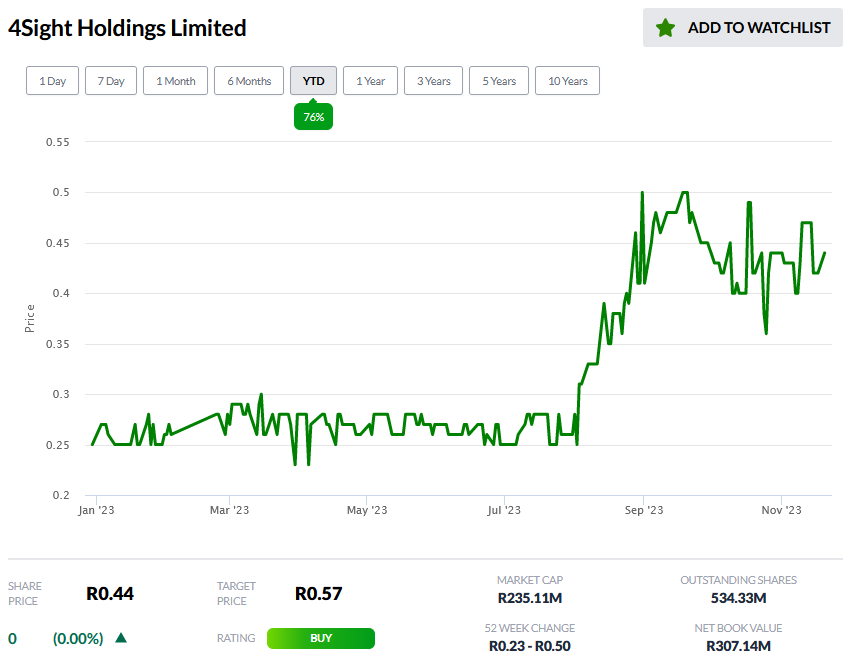Show the 10 Years chart

pos(567,81)
